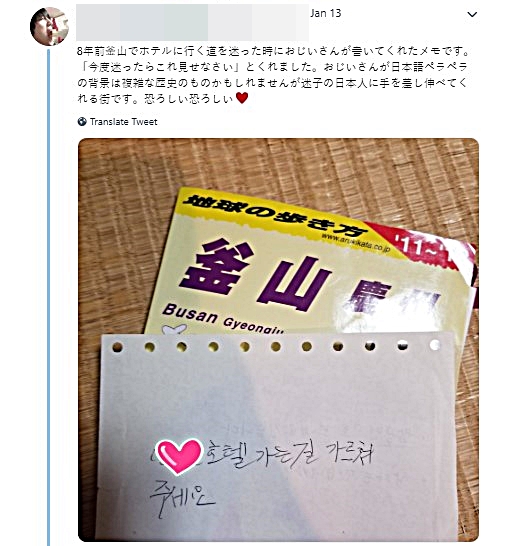Click the Busan Gyeongju text on cover

pyautogui.click(x=223, y=319)
